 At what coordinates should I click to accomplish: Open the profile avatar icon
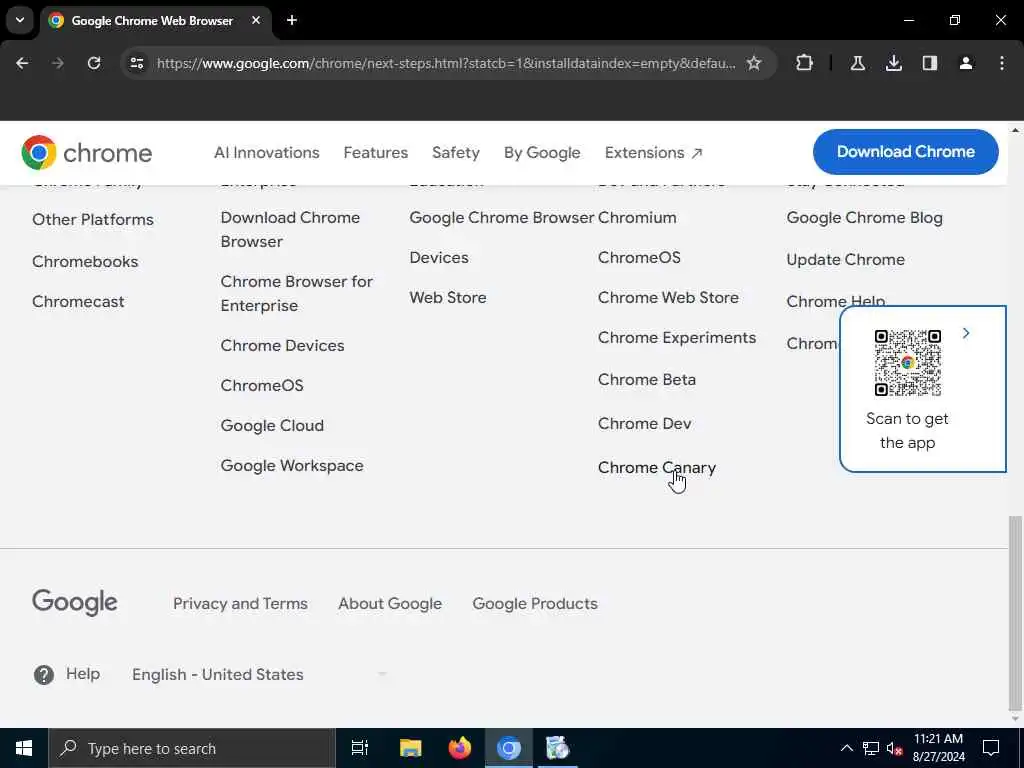(965, 63)
